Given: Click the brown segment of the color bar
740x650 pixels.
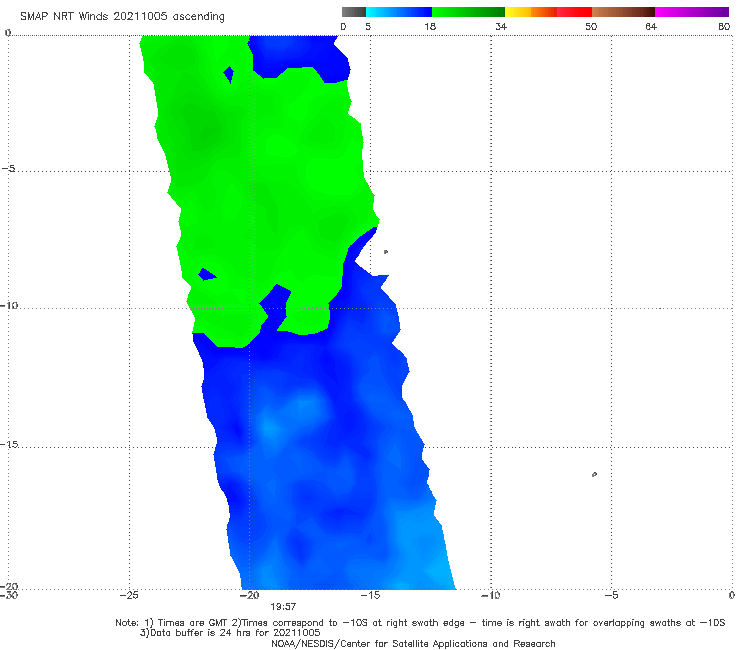Looking at the screenshot, I should (x=623, y=12).
